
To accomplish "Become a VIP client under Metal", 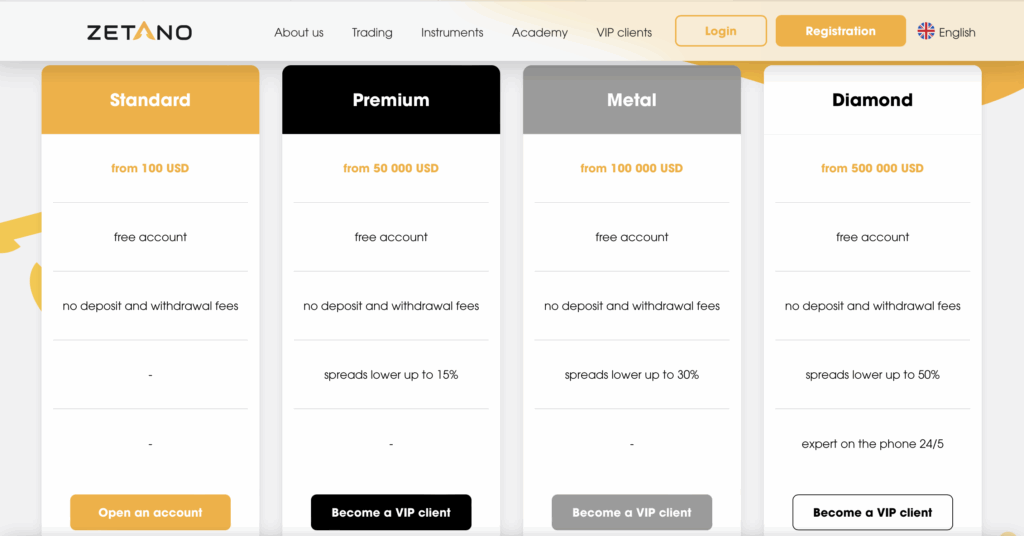I will 632,512.
